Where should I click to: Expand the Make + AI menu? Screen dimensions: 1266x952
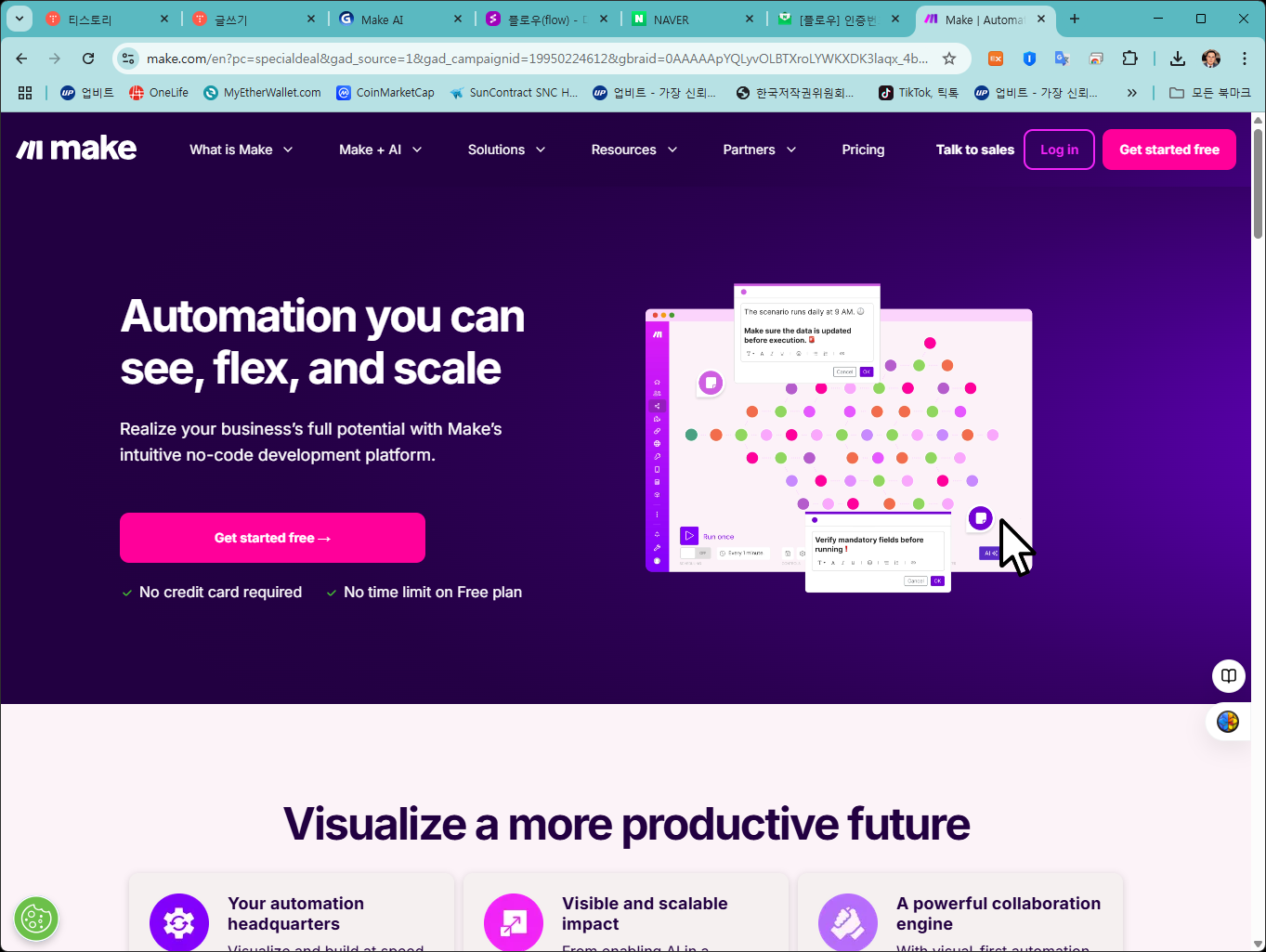[x=381, y=150]
